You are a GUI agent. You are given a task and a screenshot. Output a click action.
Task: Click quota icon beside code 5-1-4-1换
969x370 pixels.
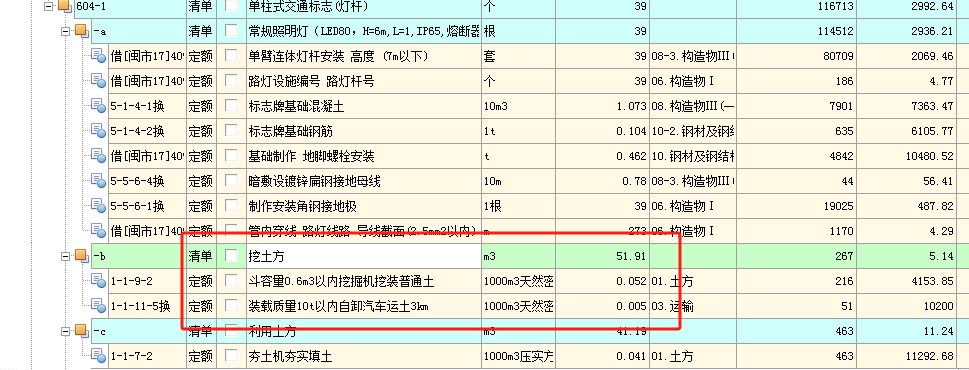pyautogui.click(x=99, y=106)
